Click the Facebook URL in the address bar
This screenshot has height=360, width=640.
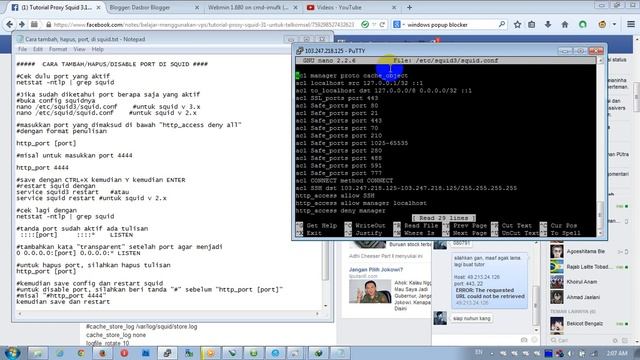click(204, 24)
